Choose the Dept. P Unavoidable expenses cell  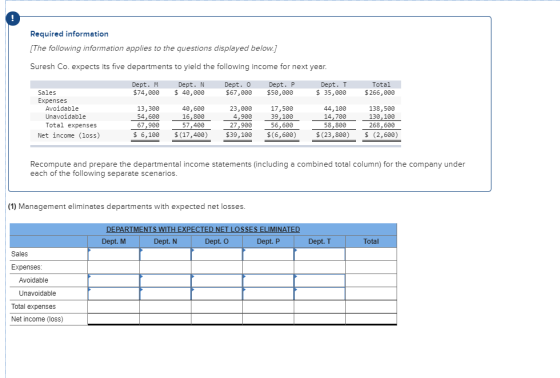268,294
